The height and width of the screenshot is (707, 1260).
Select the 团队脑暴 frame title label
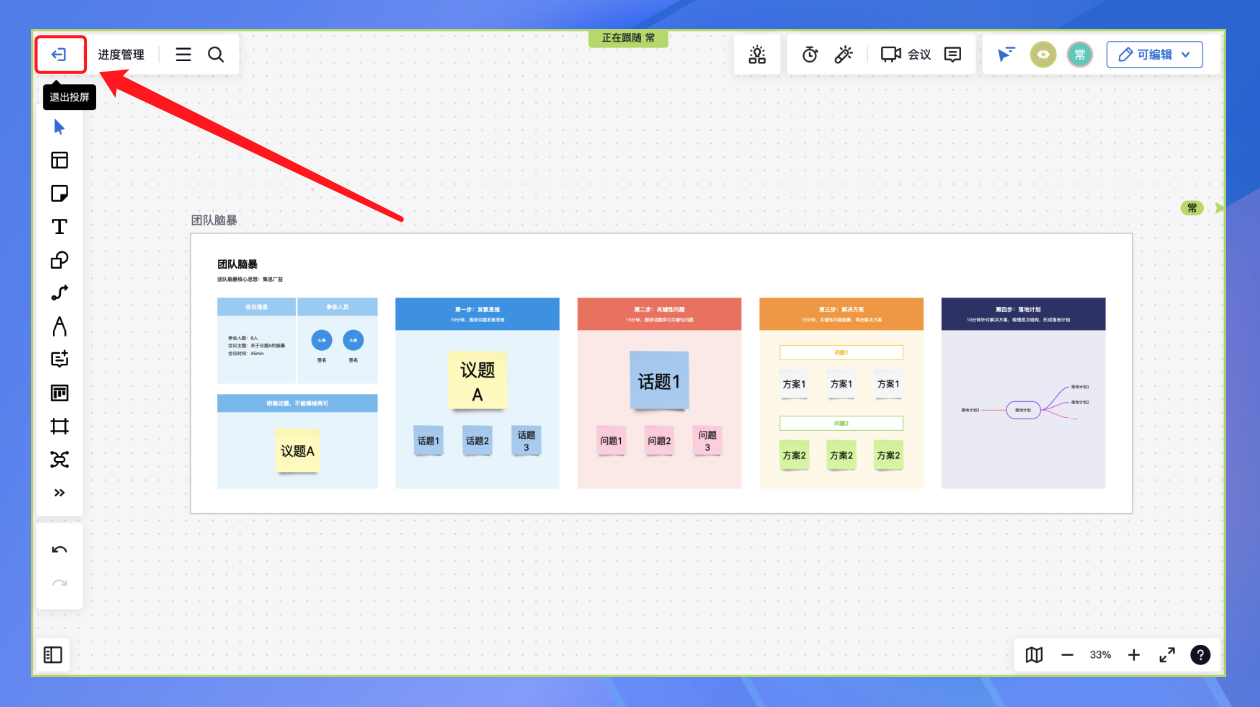point(214,220)
